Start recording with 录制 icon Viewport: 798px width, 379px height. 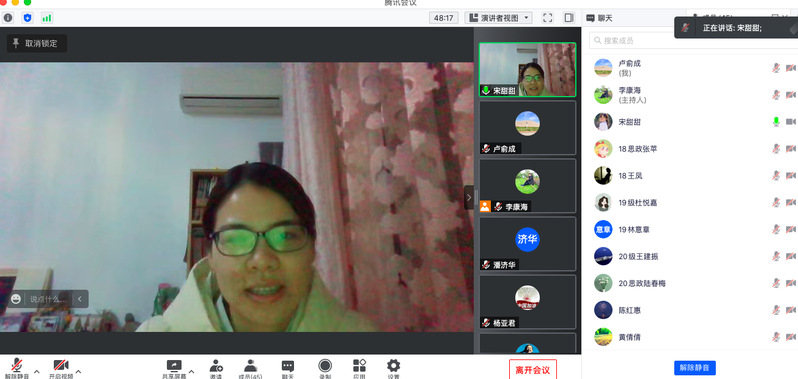(x=325, y=365)
